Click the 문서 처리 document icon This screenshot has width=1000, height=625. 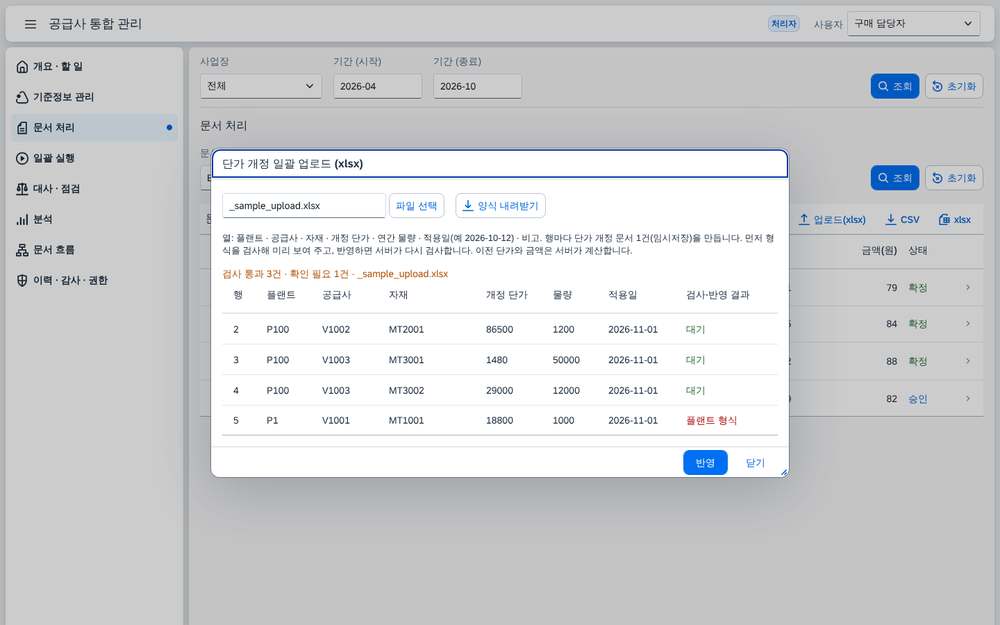tap(22, 128)
